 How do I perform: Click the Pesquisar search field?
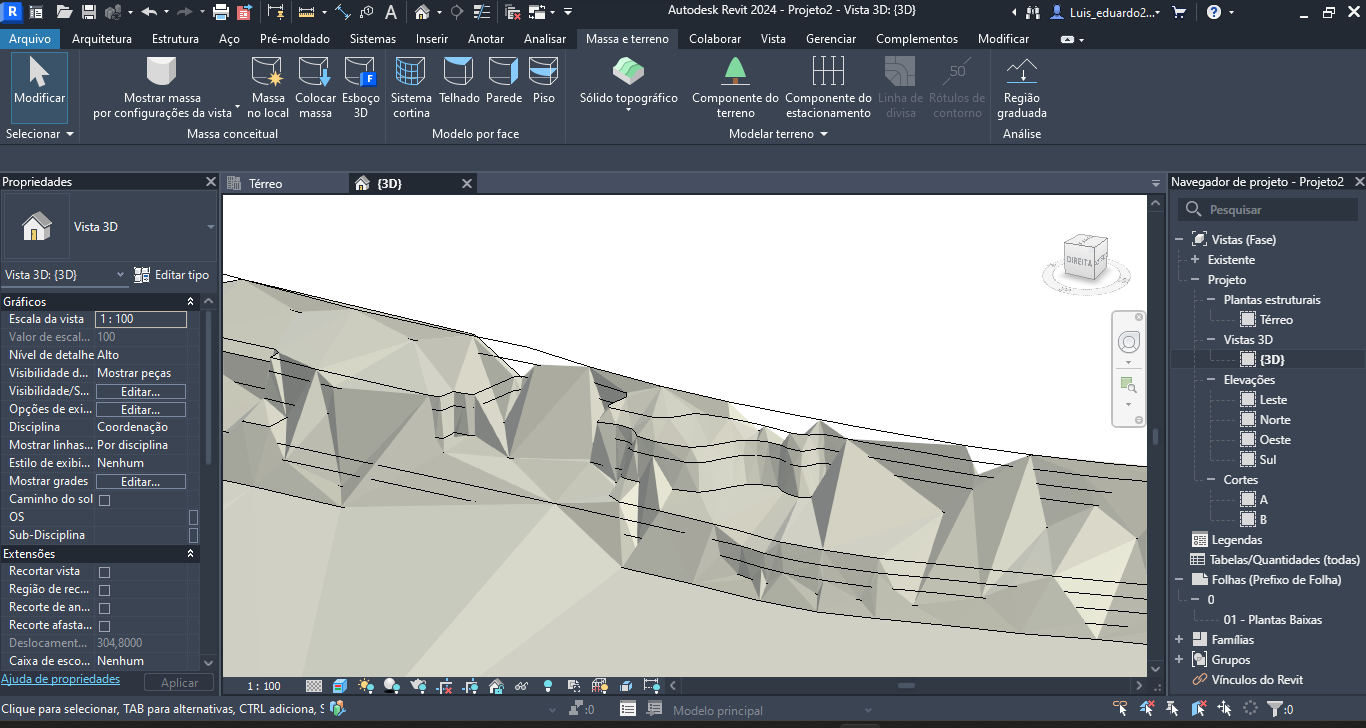[x=1267, y=209]
